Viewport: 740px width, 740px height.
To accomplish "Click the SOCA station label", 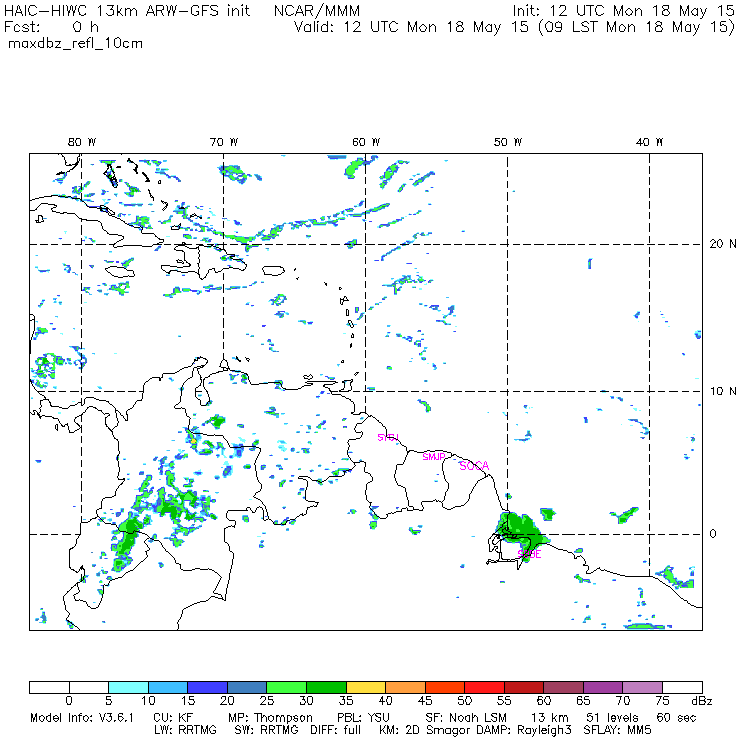I will tap(474, 466).
